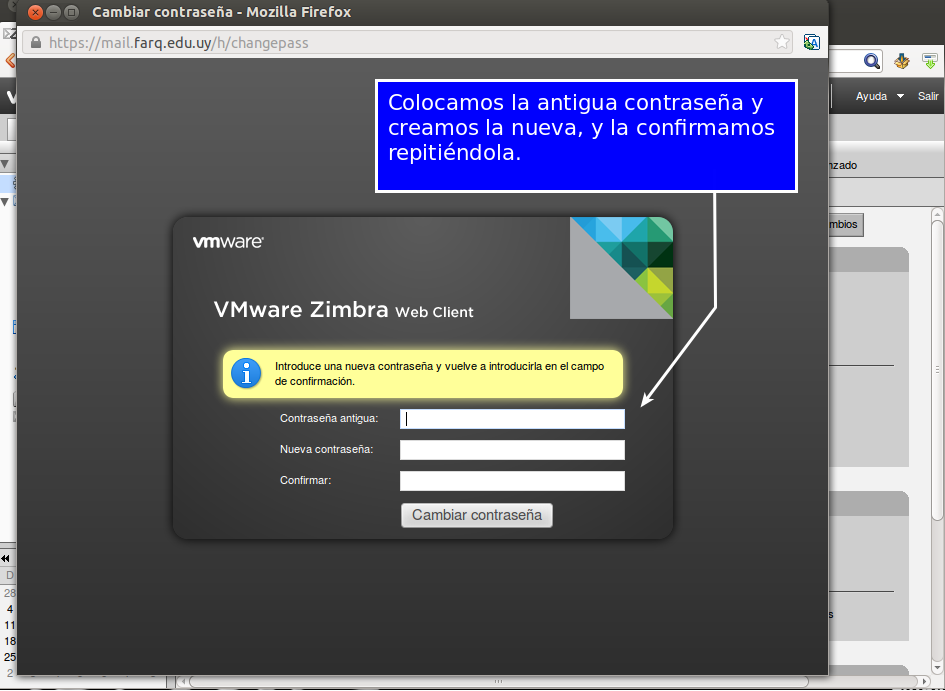Collapse the topmost tree triangle in the background sidebar
Viewport: 945px width, 691px height.
5,164
